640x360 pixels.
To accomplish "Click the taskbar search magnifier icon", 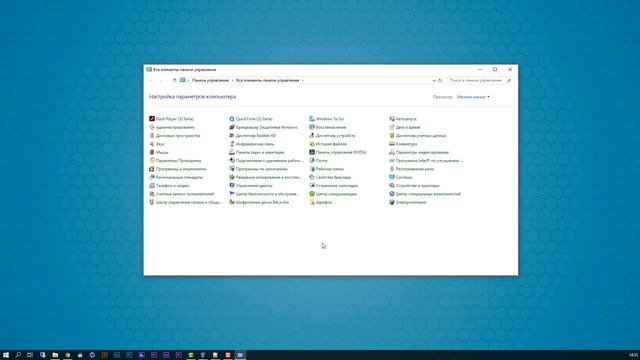I will pyautogui.click(x=18, y=355).
